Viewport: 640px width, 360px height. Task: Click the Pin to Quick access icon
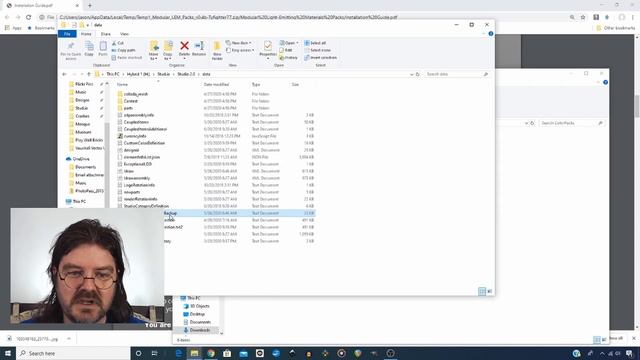(x=71, y=46)
